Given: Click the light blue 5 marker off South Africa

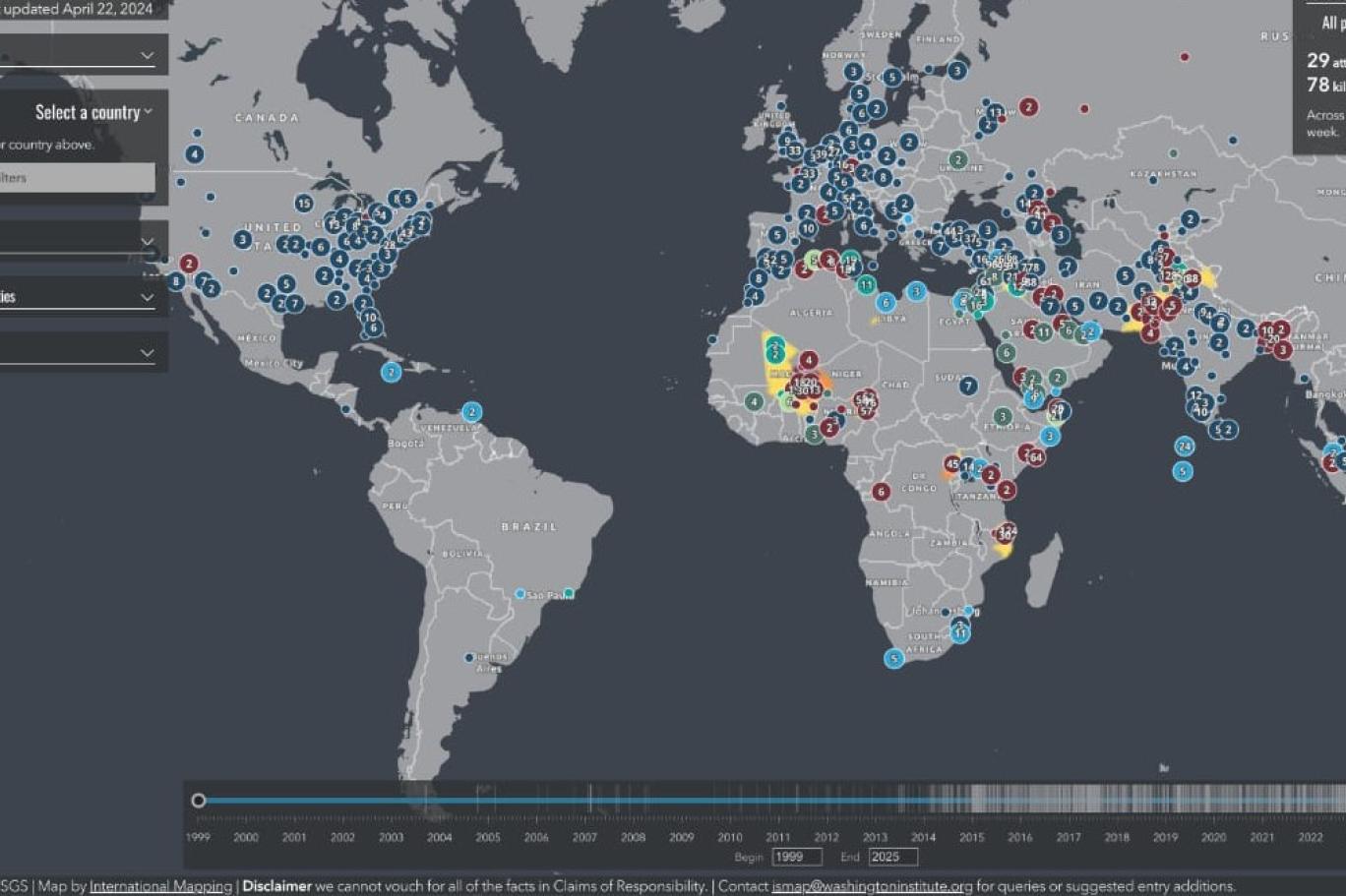Looking at the screenshot, I should click(893, 658).
